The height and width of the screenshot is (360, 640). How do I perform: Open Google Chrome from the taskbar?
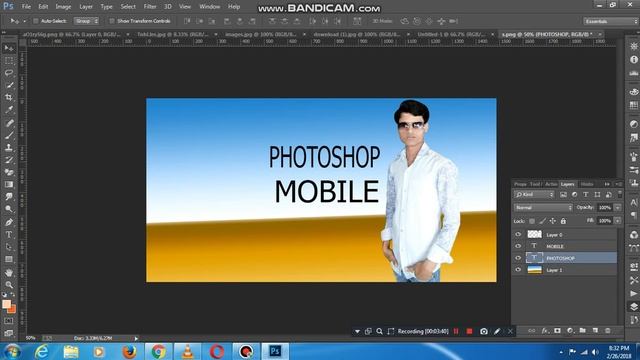click(158, 351)
